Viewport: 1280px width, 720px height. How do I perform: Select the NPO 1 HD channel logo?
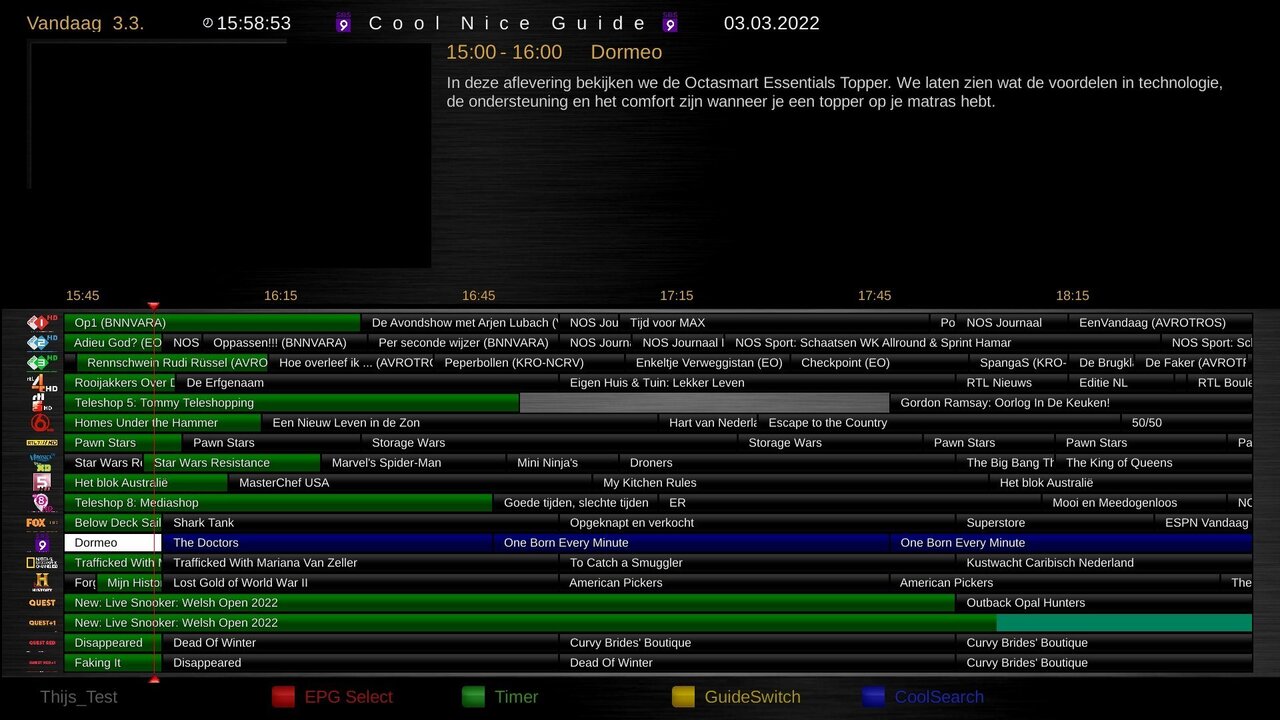coord(42,322)
